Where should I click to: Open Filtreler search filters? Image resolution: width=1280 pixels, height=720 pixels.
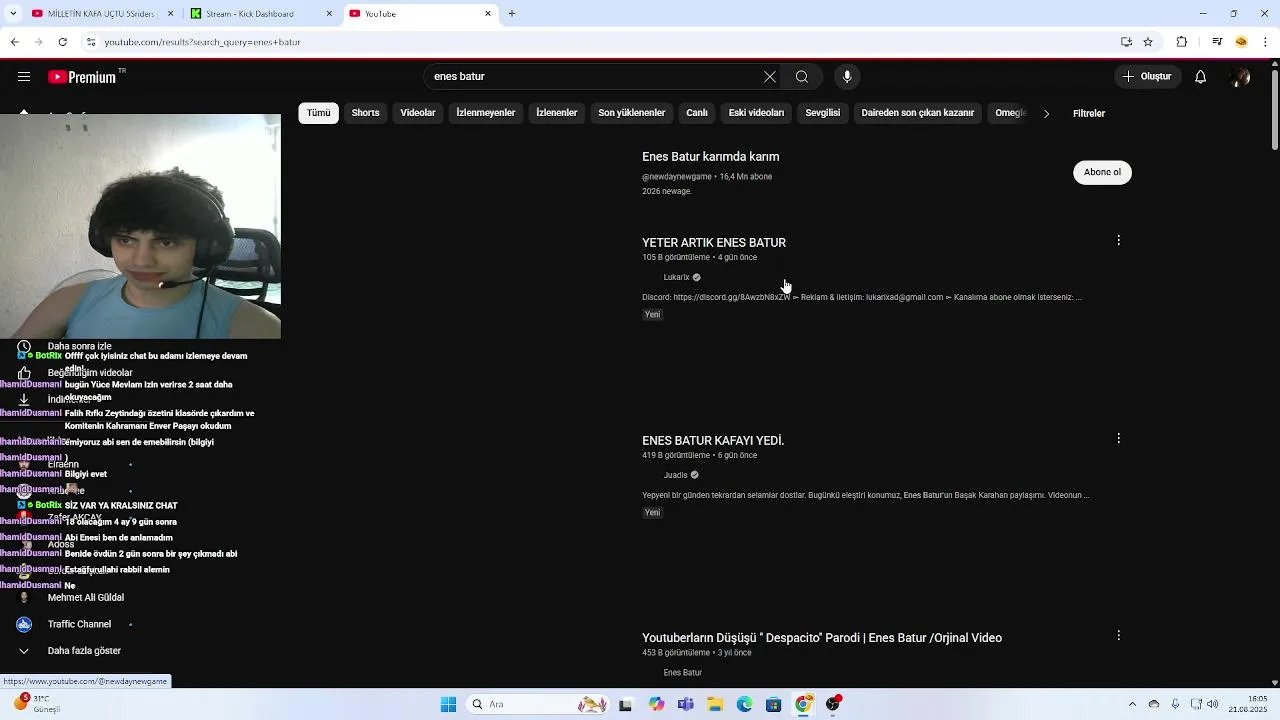tap(1088, 113)
